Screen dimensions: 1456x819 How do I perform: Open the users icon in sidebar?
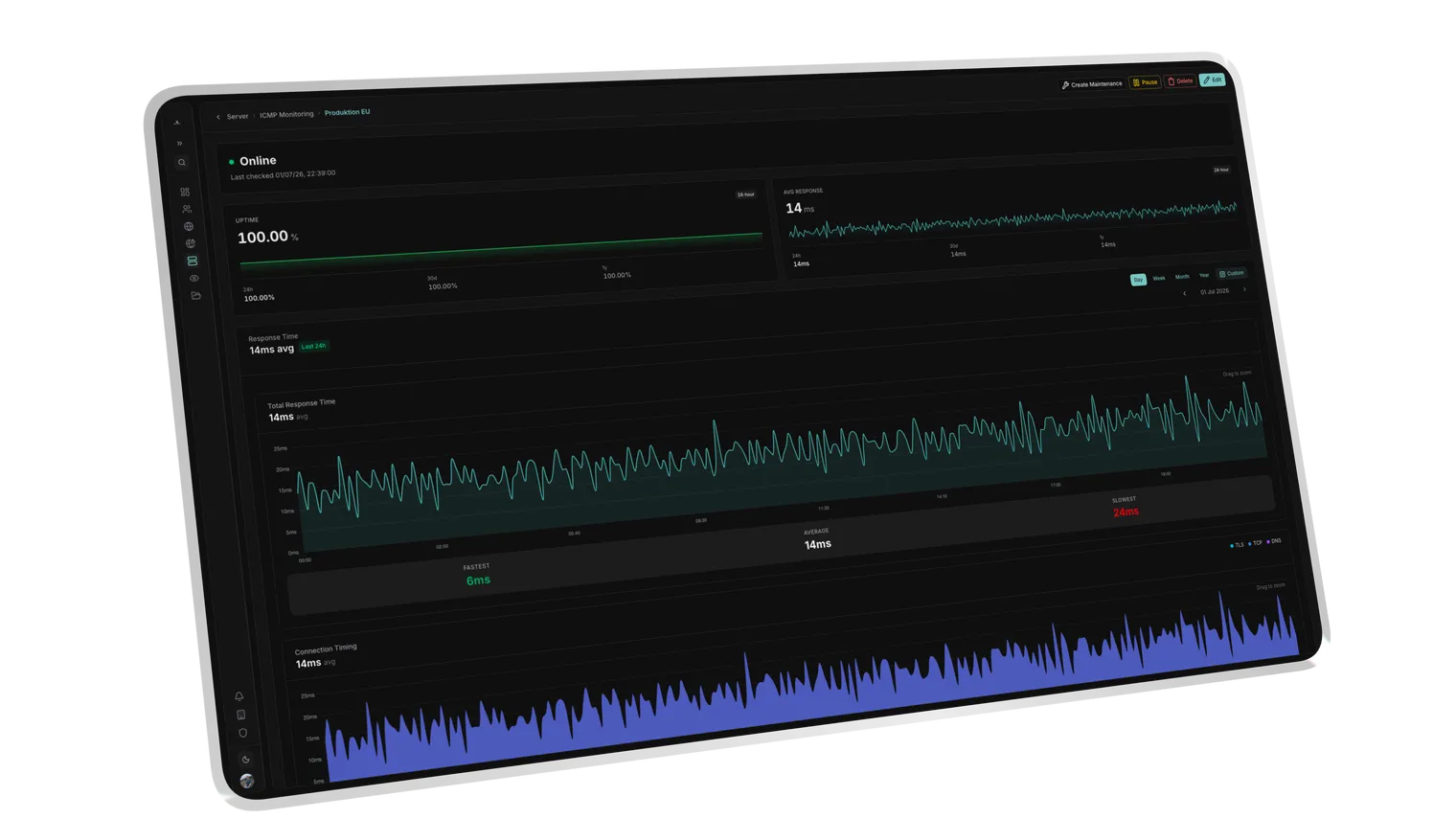[187, 209]
